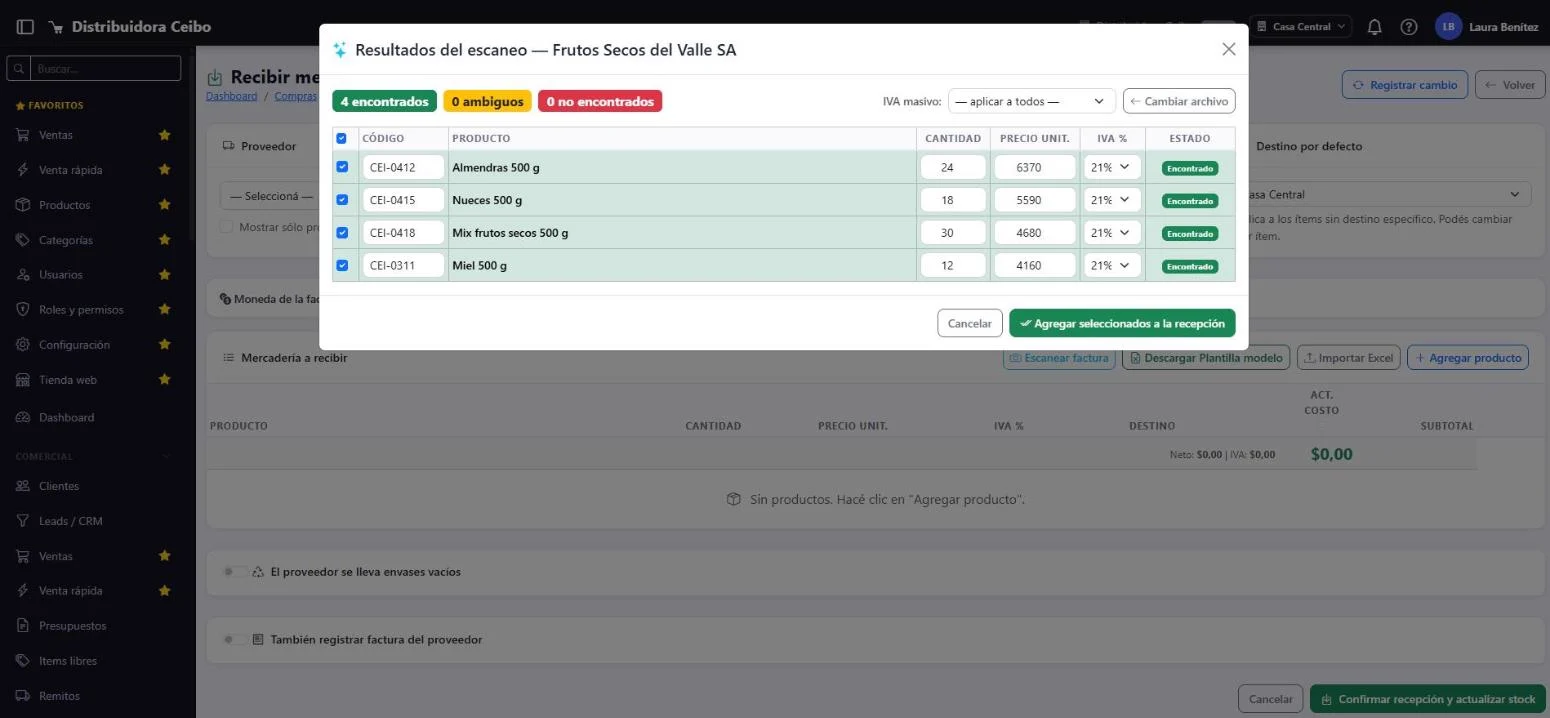Open Clientes in the sidebar
This screenshot has width=1550, height=718.
pyautogui.click(x=59, y=486)
